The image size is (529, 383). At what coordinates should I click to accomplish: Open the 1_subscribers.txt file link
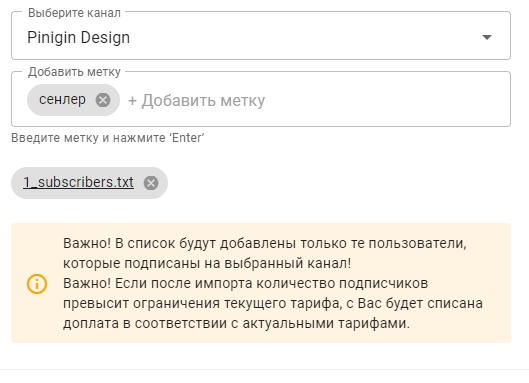click(78, 182)
